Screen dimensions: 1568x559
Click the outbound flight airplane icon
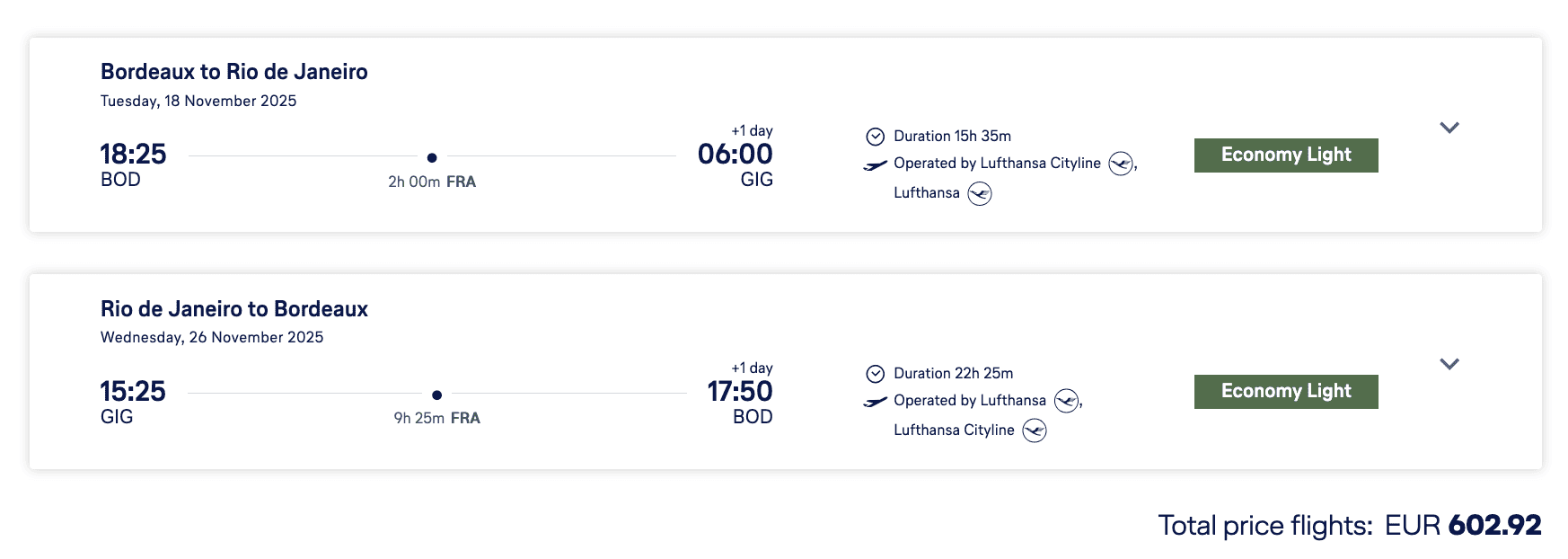pyautogui.click(x=875, y=164)
